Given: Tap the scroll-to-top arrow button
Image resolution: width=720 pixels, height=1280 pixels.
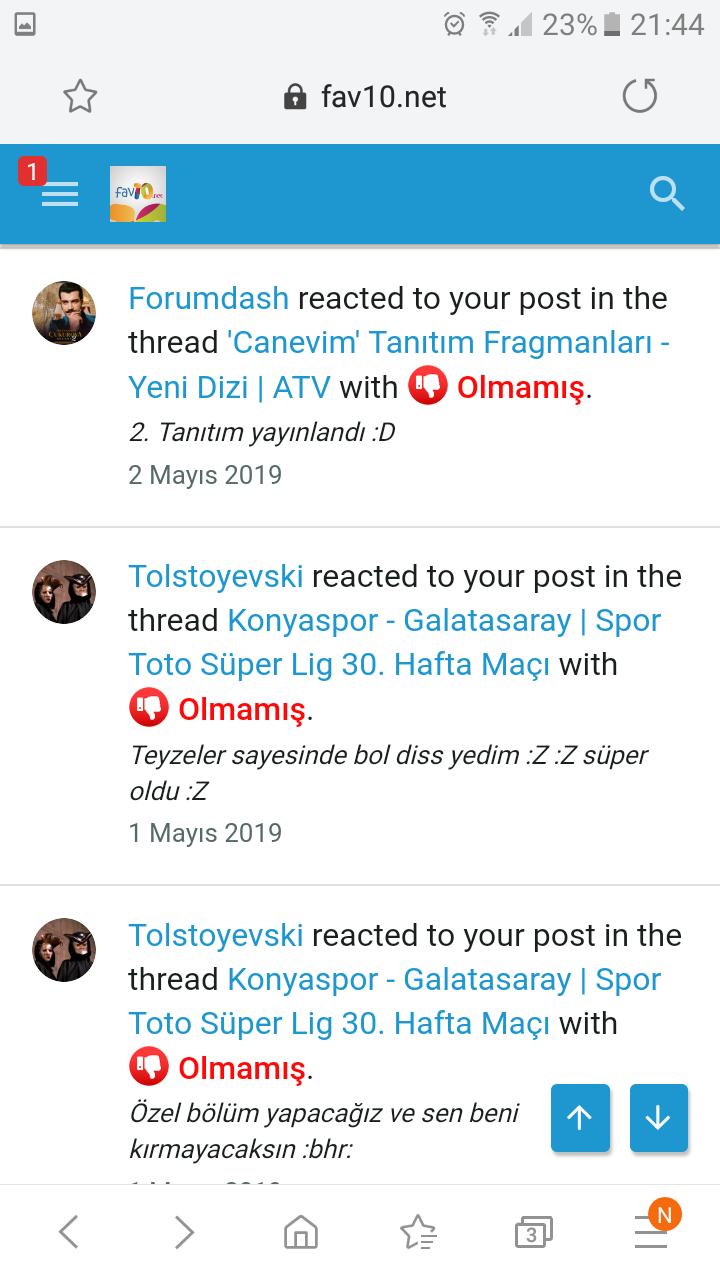Looking at the screenshot, I should pos(580,1118).
